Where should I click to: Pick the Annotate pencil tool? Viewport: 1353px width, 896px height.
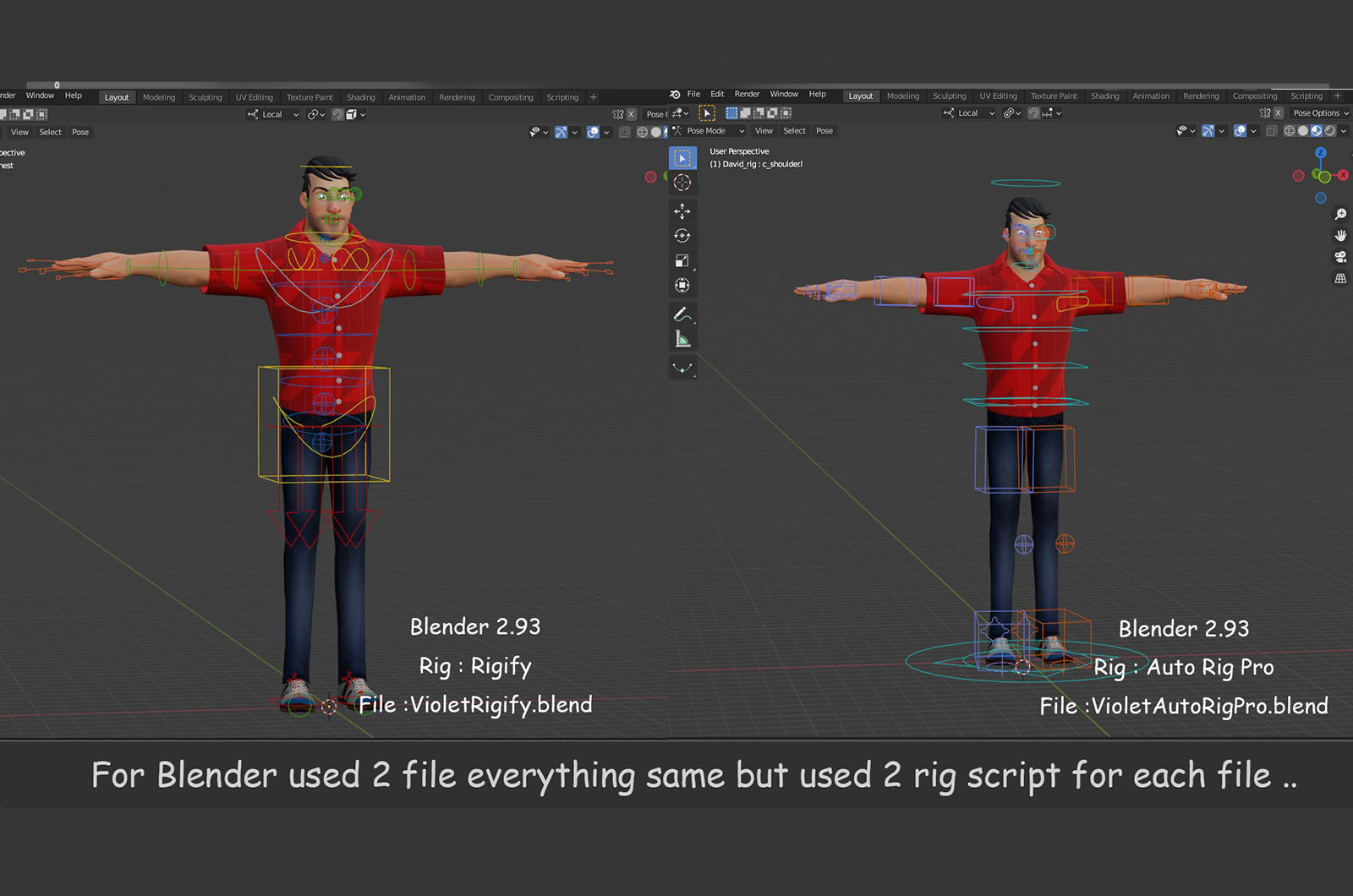tap(682, 314)
